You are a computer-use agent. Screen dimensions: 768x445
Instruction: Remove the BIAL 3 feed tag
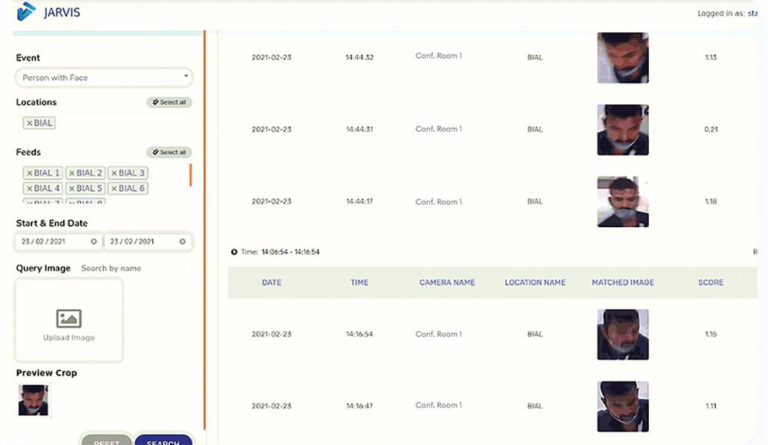[x=114, y=173]
